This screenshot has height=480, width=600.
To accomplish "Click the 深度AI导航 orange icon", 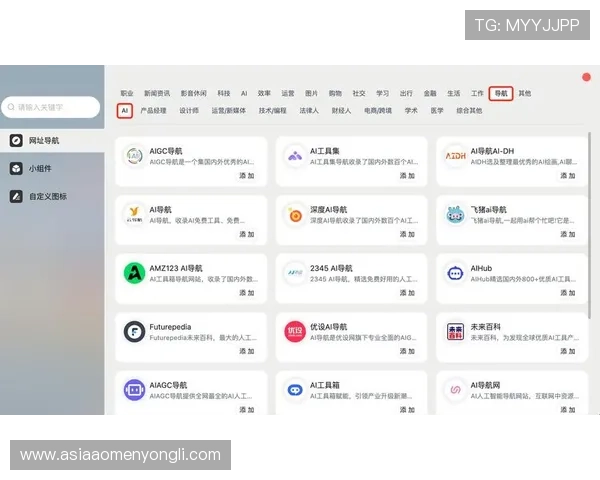I will [x=295, y=214].
